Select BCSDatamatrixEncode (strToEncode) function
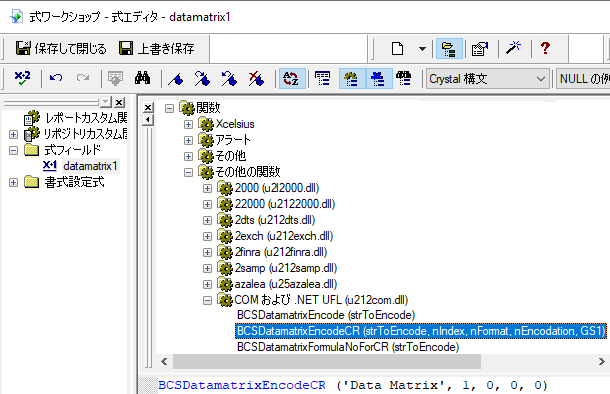 326,315
